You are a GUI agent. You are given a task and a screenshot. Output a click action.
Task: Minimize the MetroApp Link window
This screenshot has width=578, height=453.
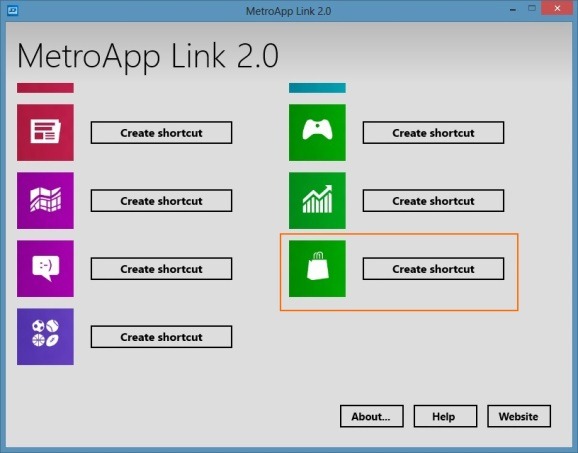[513, 9]
